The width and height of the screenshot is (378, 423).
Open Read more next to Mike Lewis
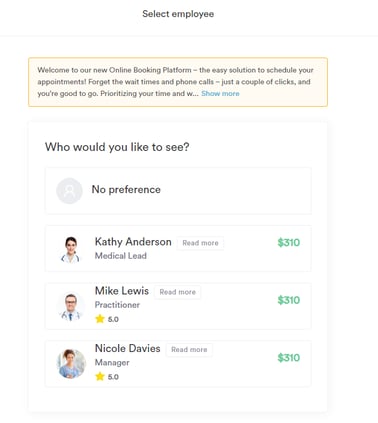[x=177, y=292]
